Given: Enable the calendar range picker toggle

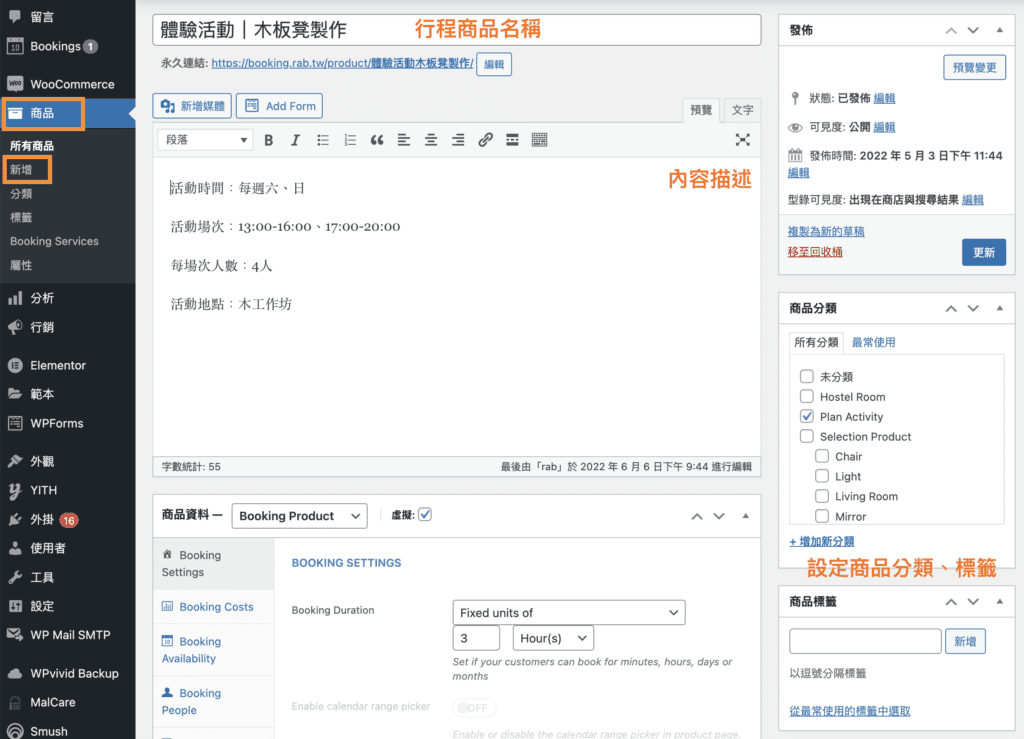Looking at the screenshot, I should tap(474, 707).
